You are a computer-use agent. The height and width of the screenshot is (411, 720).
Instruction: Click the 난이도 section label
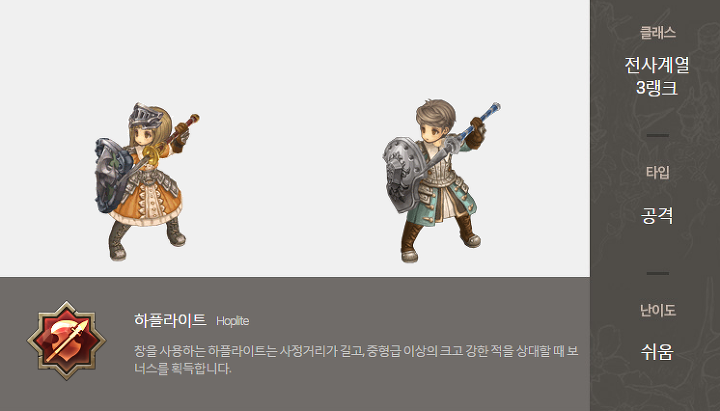[658, 310]
